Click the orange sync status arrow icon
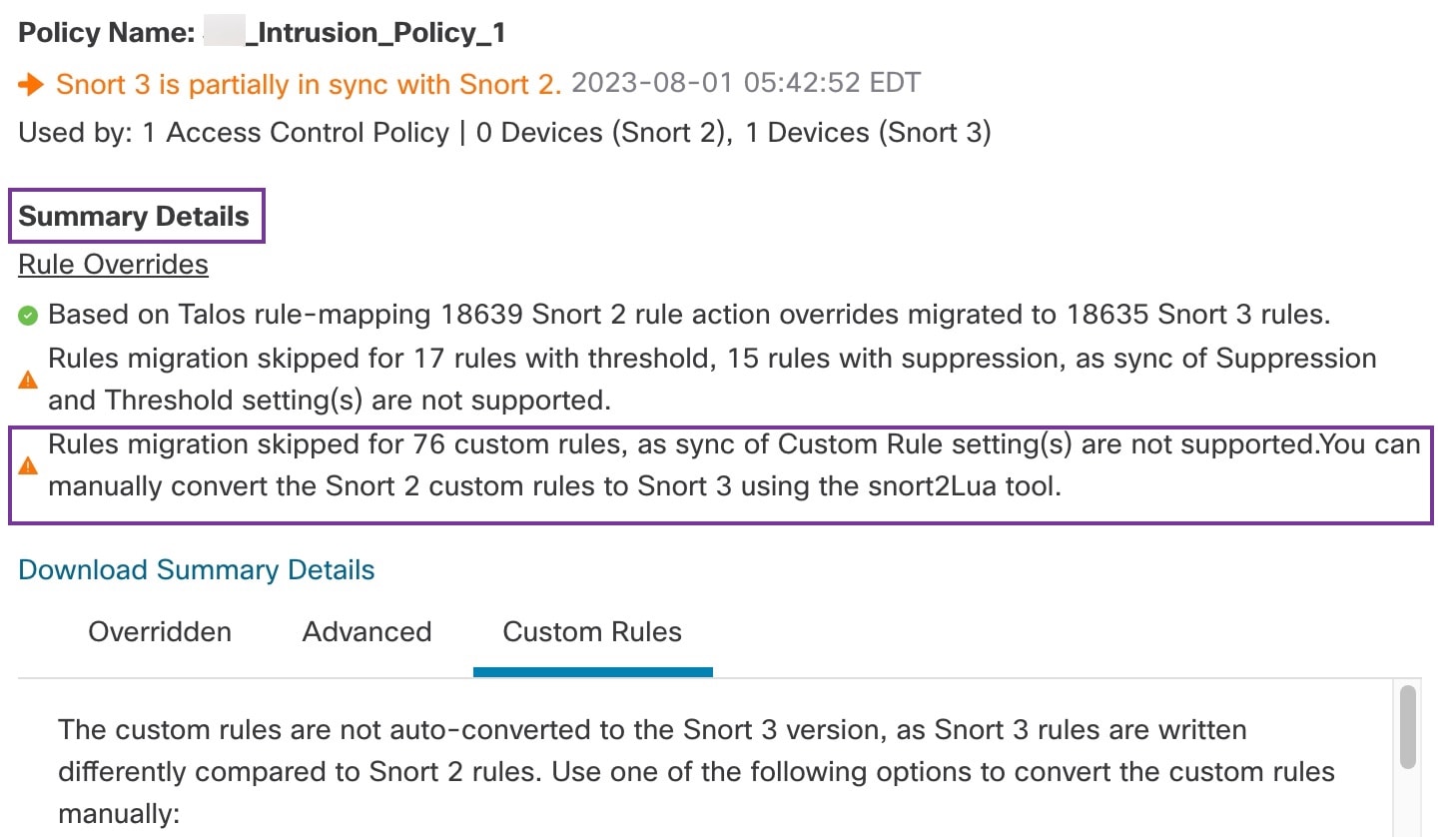The height and width of the screenshot is (837, 1456). (32, 84)
